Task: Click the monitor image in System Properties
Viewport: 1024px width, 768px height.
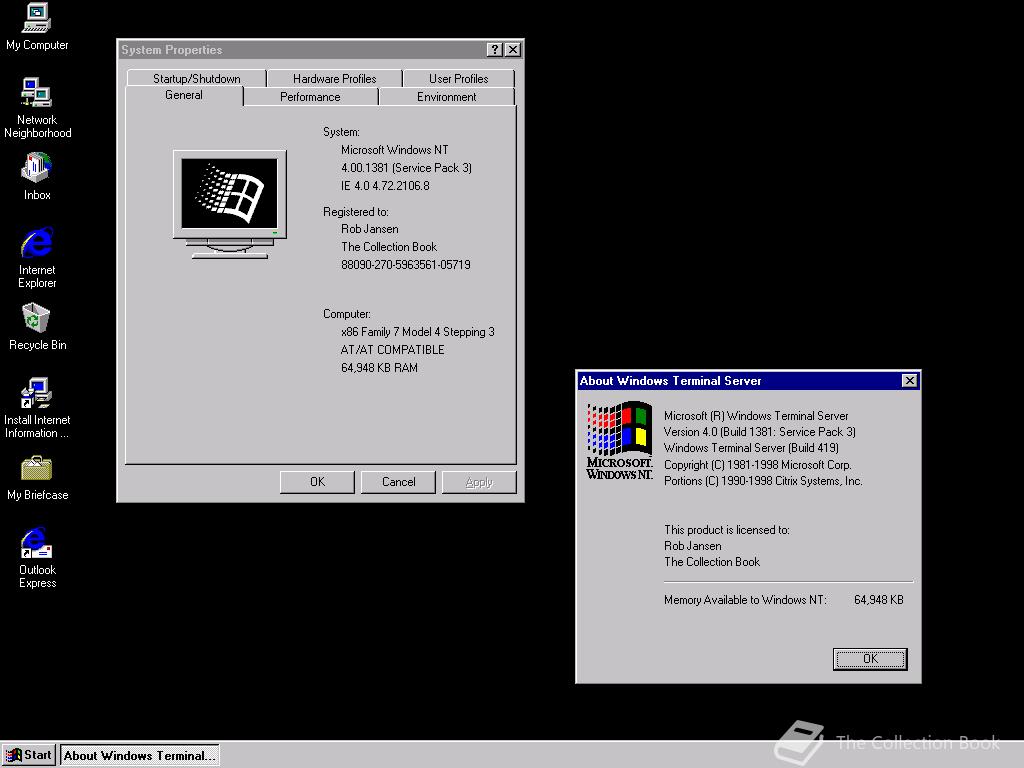Action: point(230,204)
